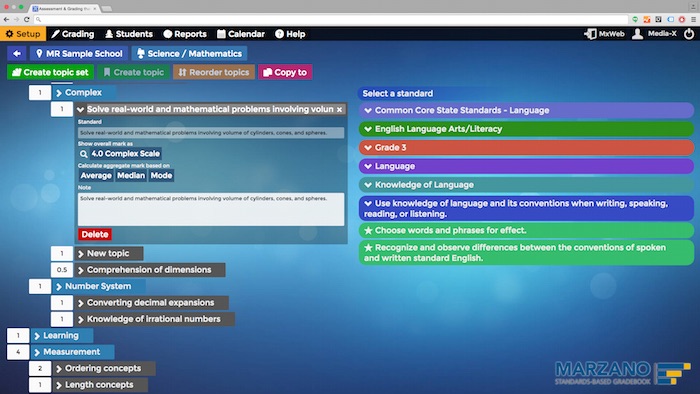Click the power logout icon

[689, 34]
